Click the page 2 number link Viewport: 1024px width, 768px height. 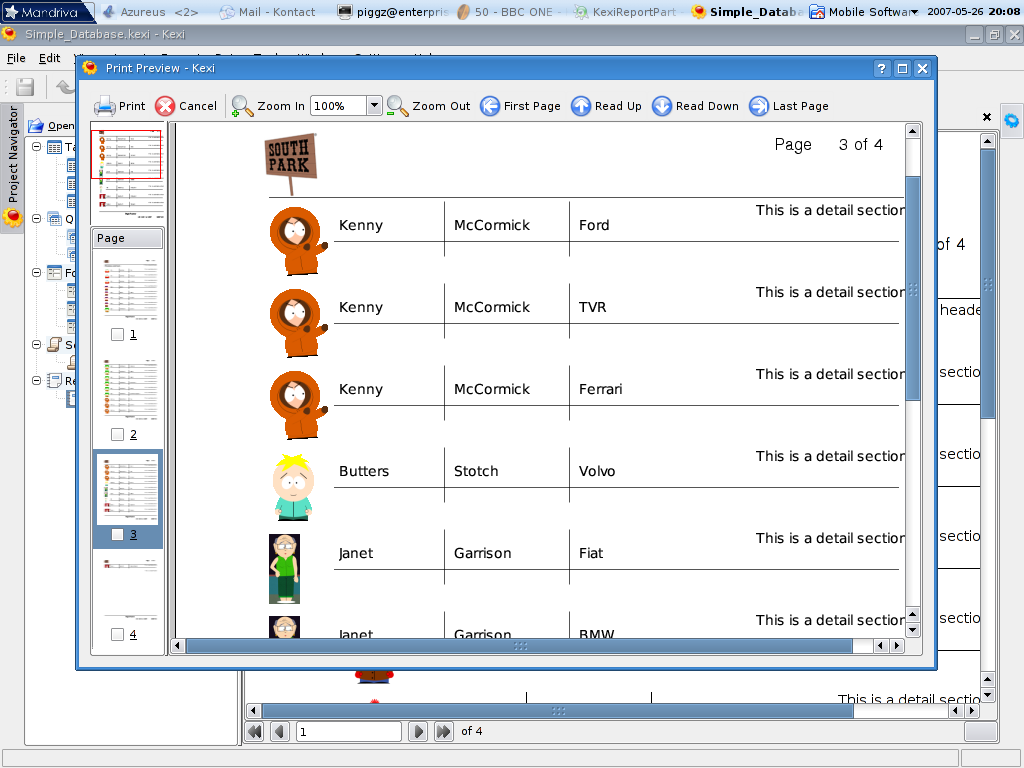133,434
